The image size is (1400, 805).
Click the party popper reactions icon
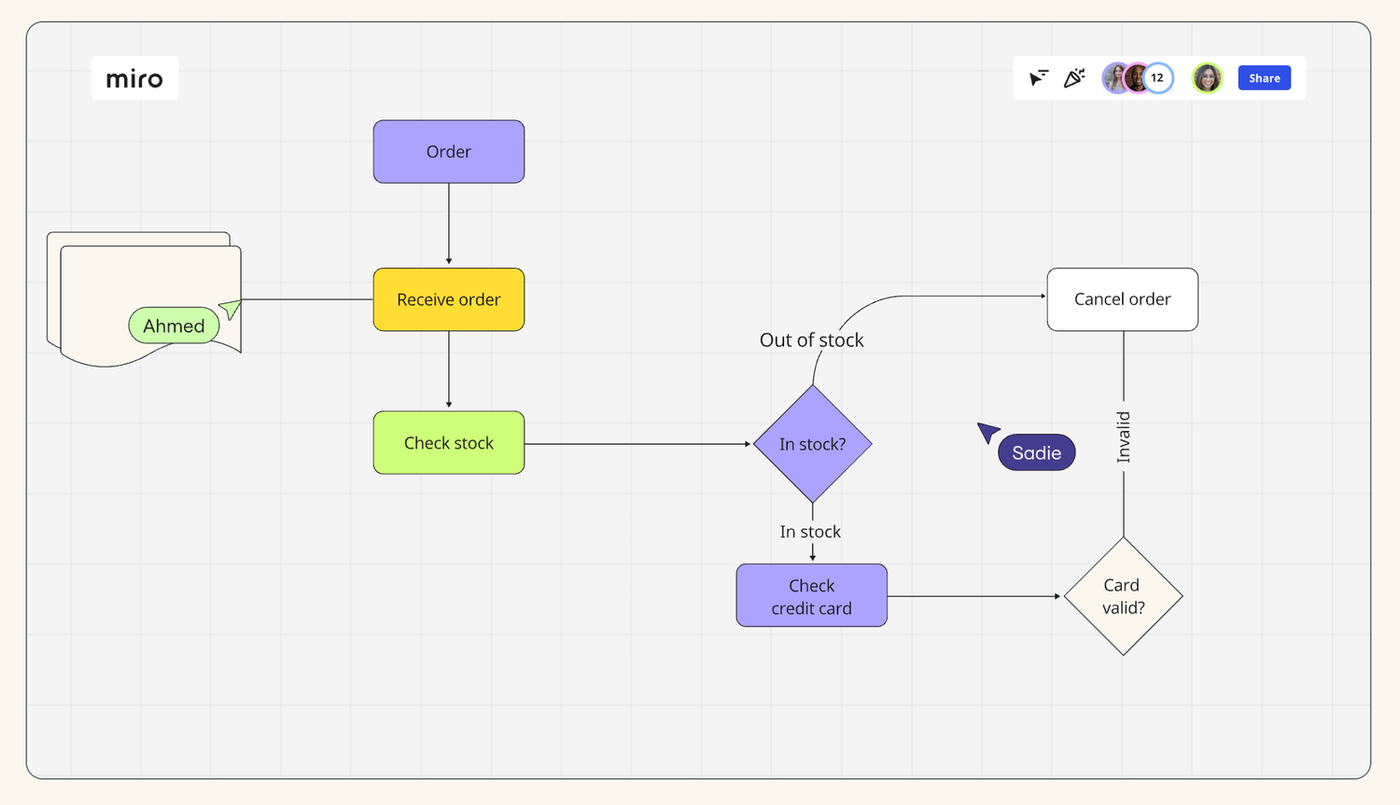pos(1074,78)
